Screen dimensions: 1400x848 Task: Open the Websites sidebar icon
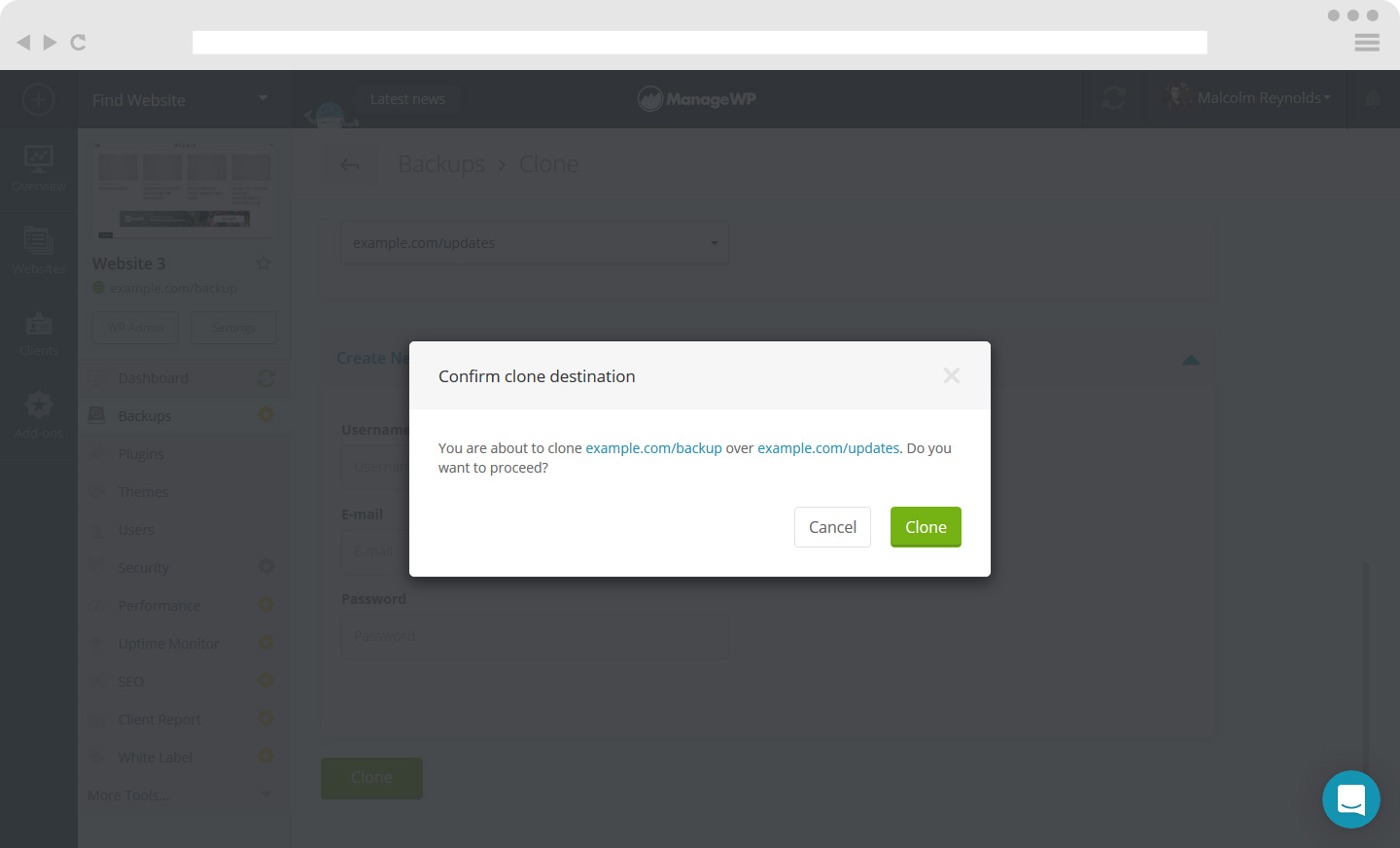pyautogui.click(x=39, y=250)
